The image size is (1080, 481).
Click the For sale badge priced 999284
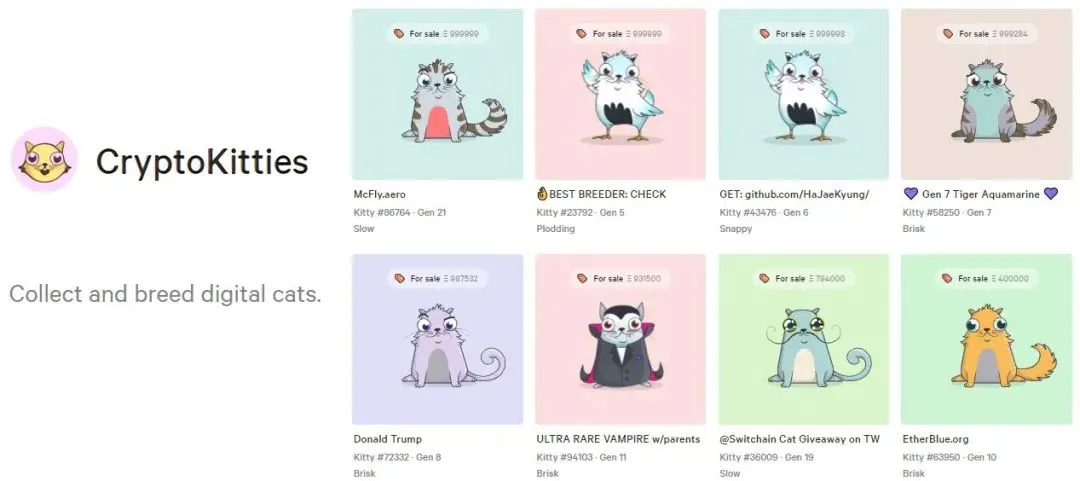986,34
